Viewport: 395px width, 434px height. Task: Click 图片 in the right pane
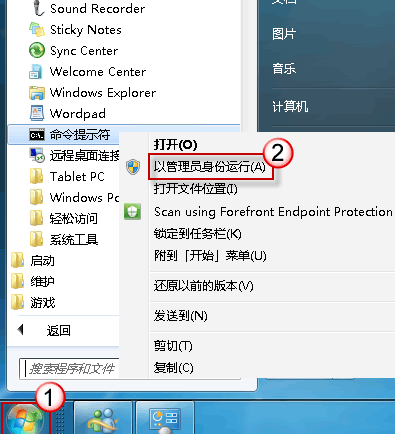(x=284, y=34)
